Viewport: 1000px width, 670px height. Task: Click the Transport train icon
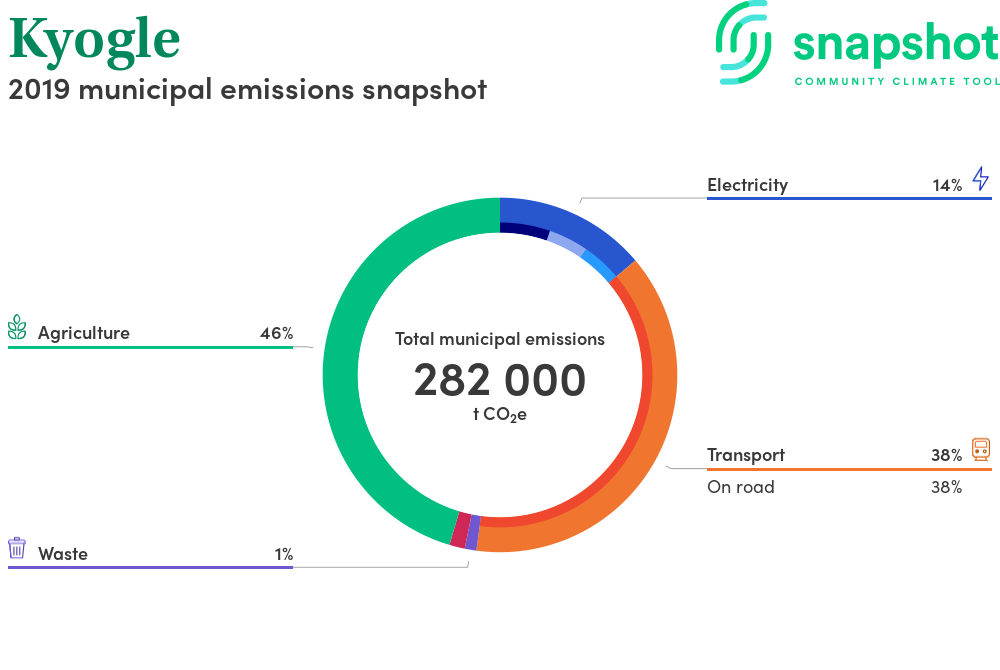981,449
